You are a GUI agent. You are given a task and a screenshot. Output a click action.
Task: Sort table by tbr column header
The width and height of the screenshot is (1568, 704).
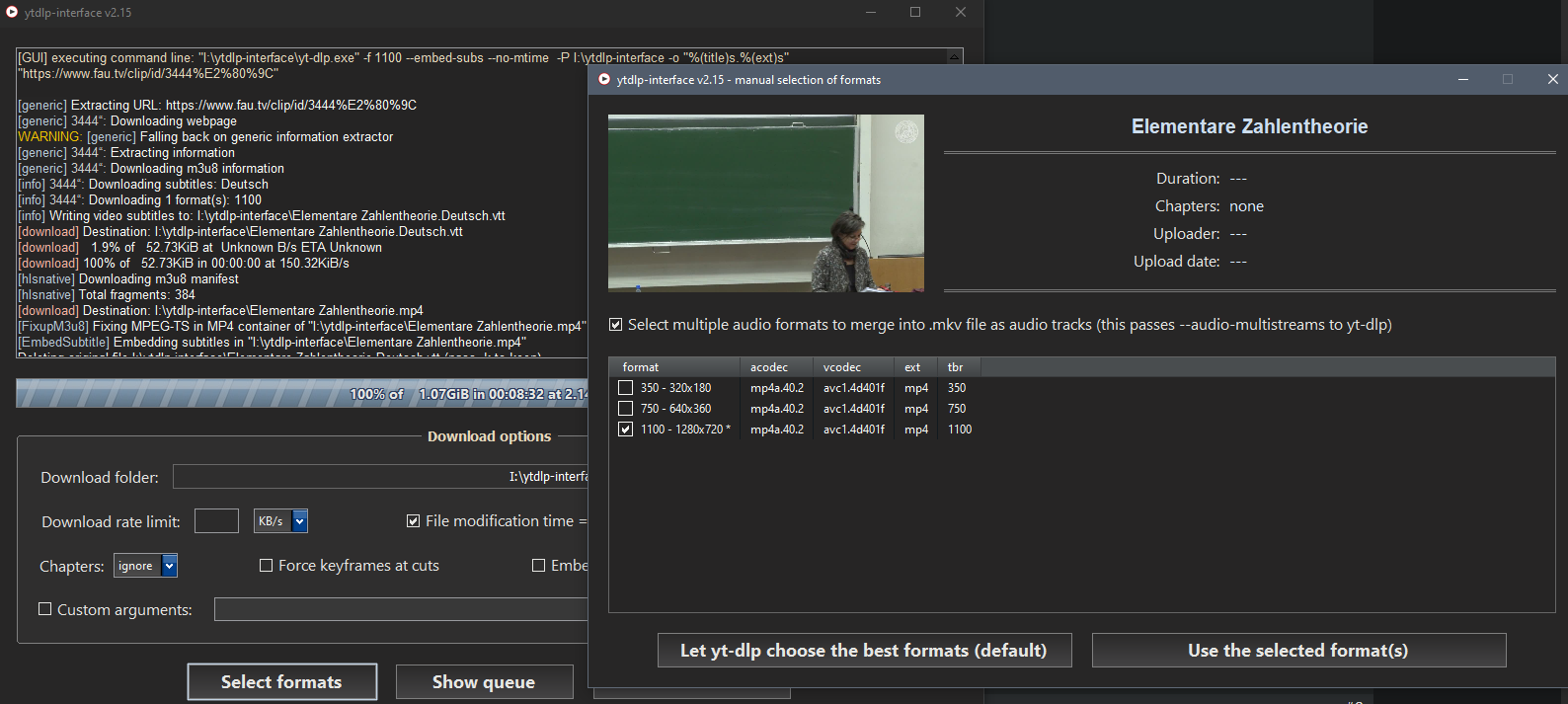[x=959, y=367]
